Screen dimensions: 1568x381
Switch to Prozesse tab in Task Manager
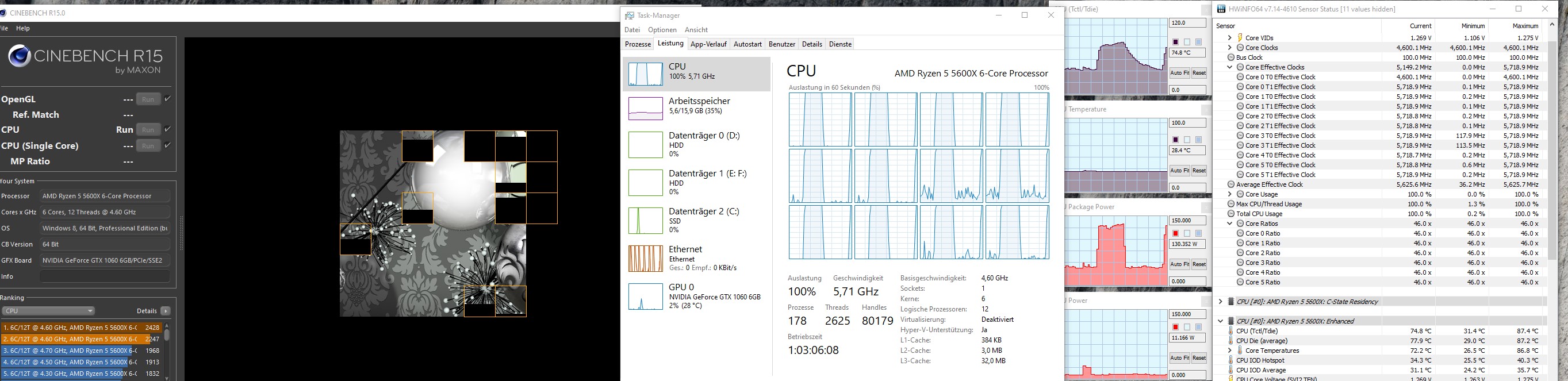pyautogui.click(x=638, y=44)
